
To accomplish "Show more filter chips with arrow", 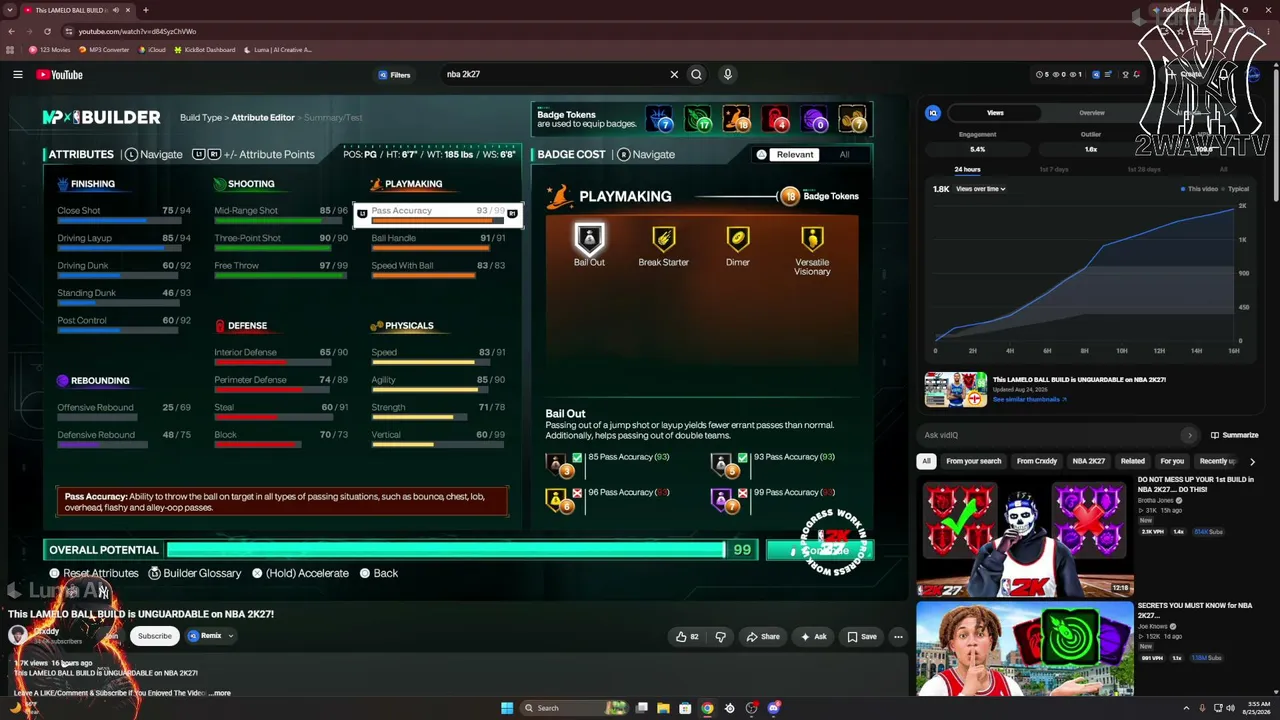I will (1252, 461).
